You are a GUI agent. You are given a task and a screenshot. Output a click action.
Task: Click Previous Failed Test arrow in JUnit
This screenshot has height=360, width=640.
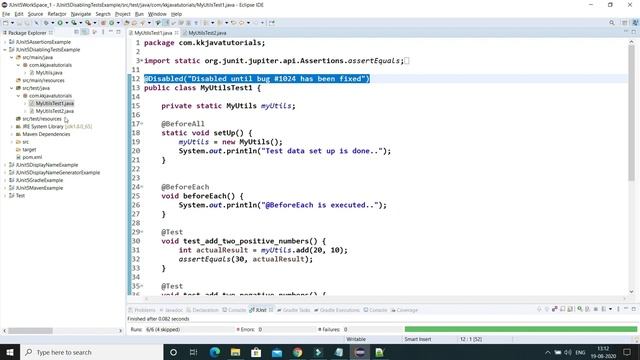pyautogui.click(x=547, y=309)
